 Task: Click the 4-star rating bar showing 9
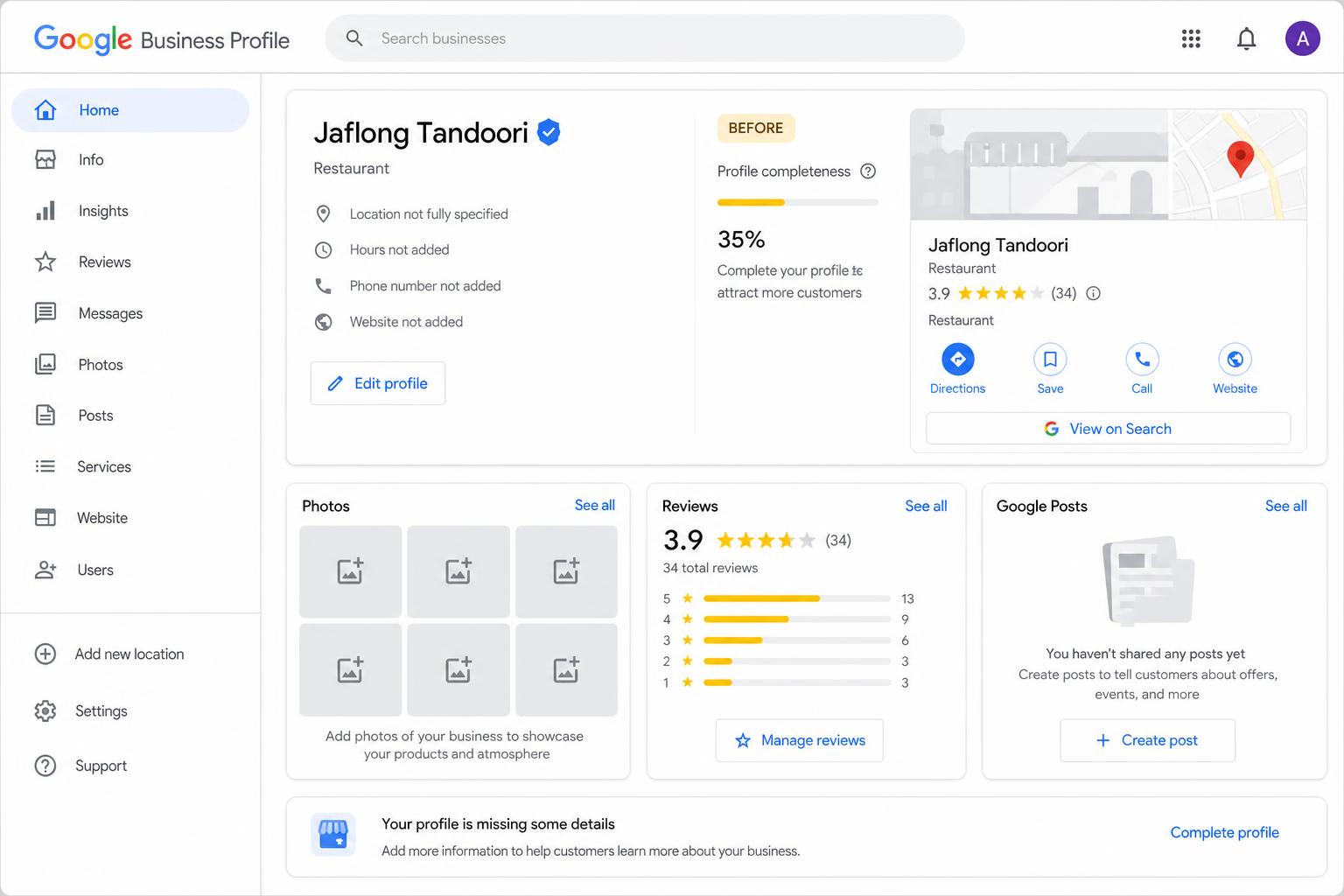pyautogui.click(x=797, y=619)
